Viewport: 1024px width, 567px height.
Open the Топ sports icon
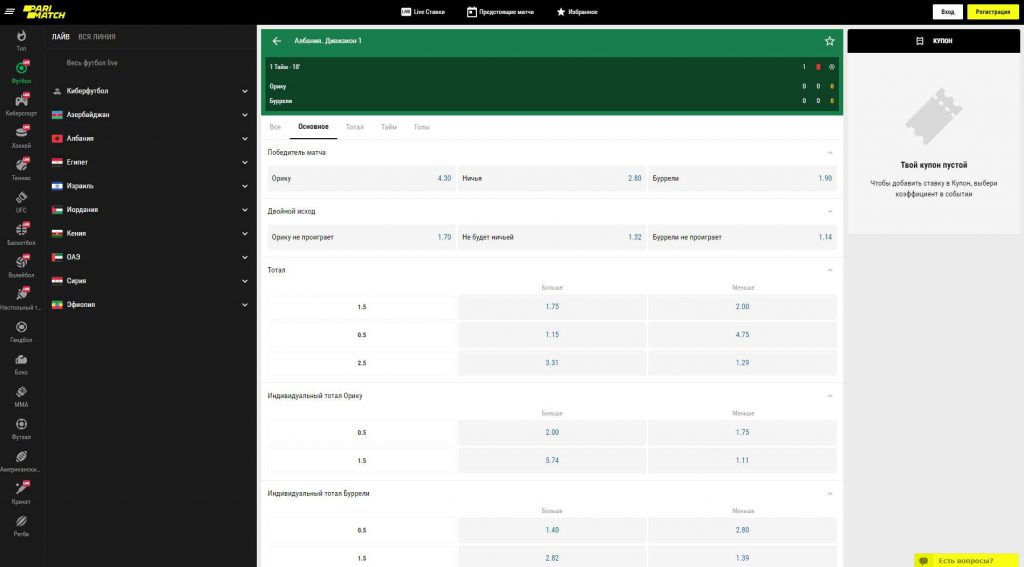click(x=21, y=35)
